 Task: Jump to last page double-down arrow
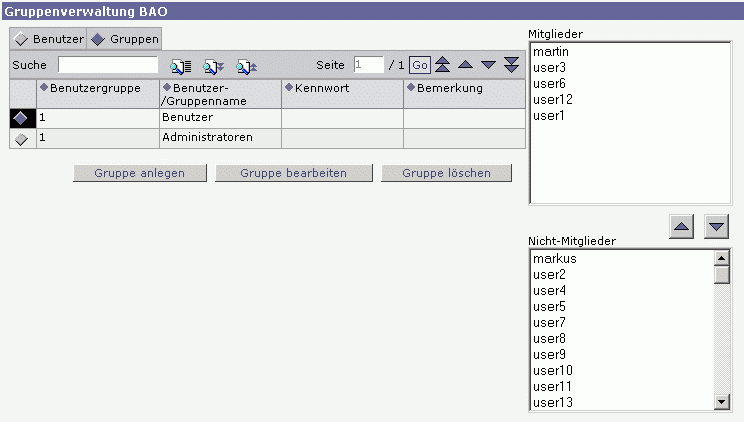click(511, 65)
